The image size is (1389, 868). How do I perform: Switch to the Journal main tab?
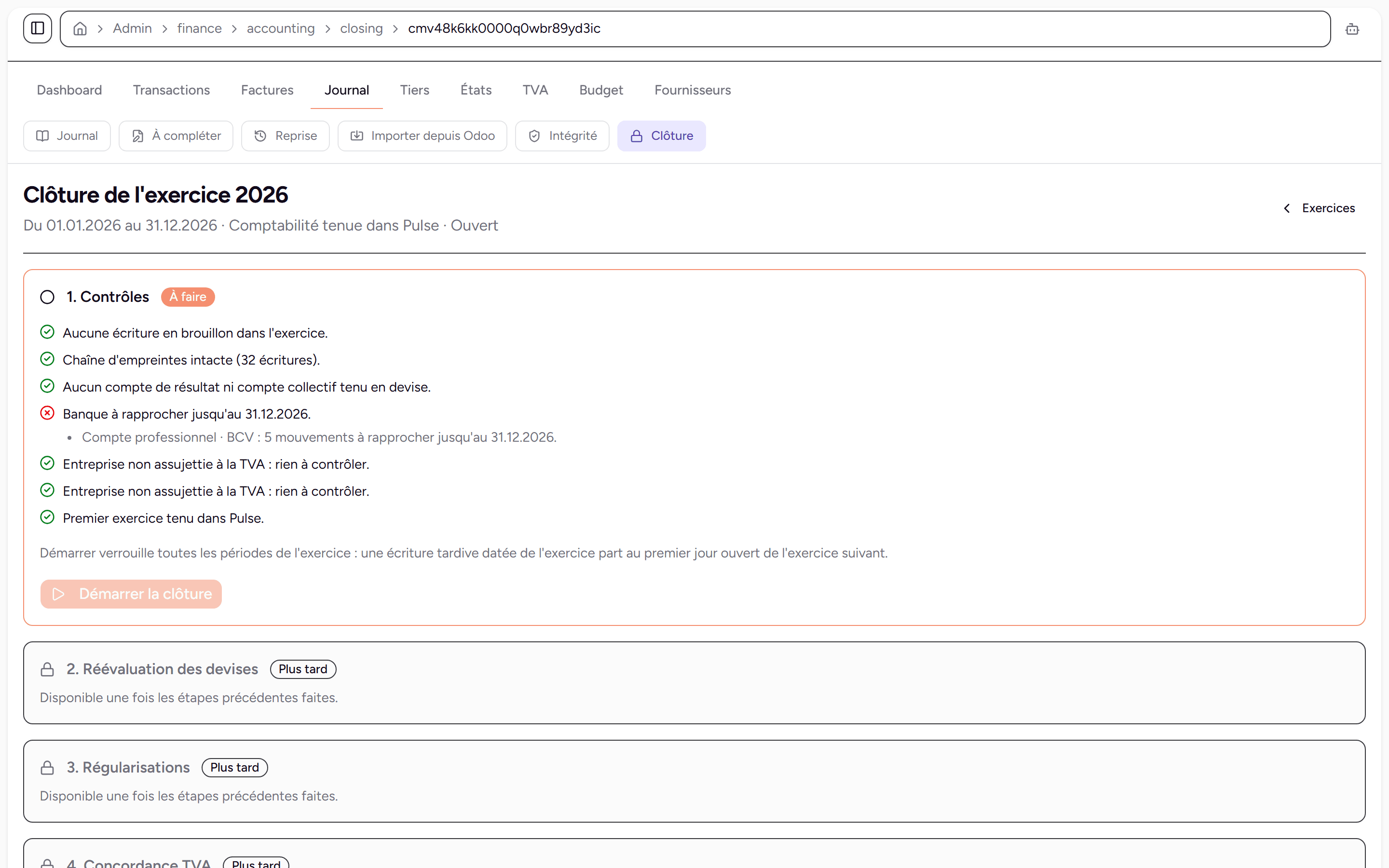tap(347, 90)
